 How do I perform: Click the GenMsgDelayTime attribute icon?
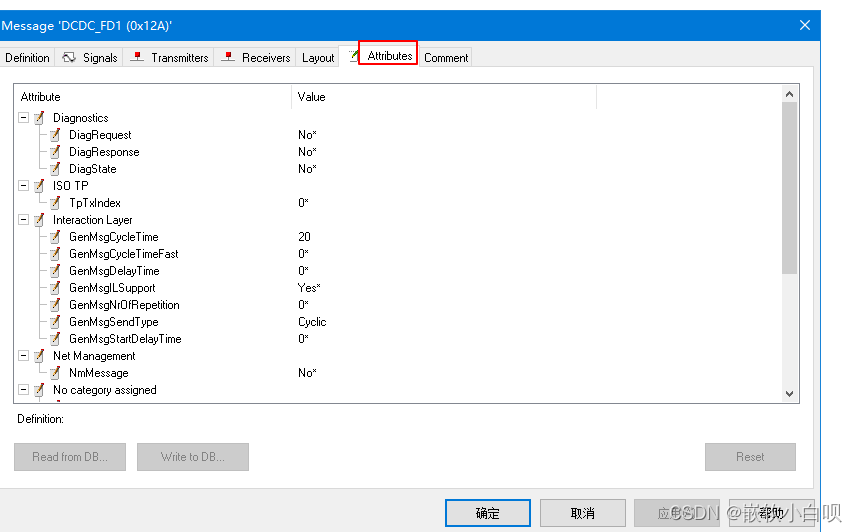click(55, 271)
